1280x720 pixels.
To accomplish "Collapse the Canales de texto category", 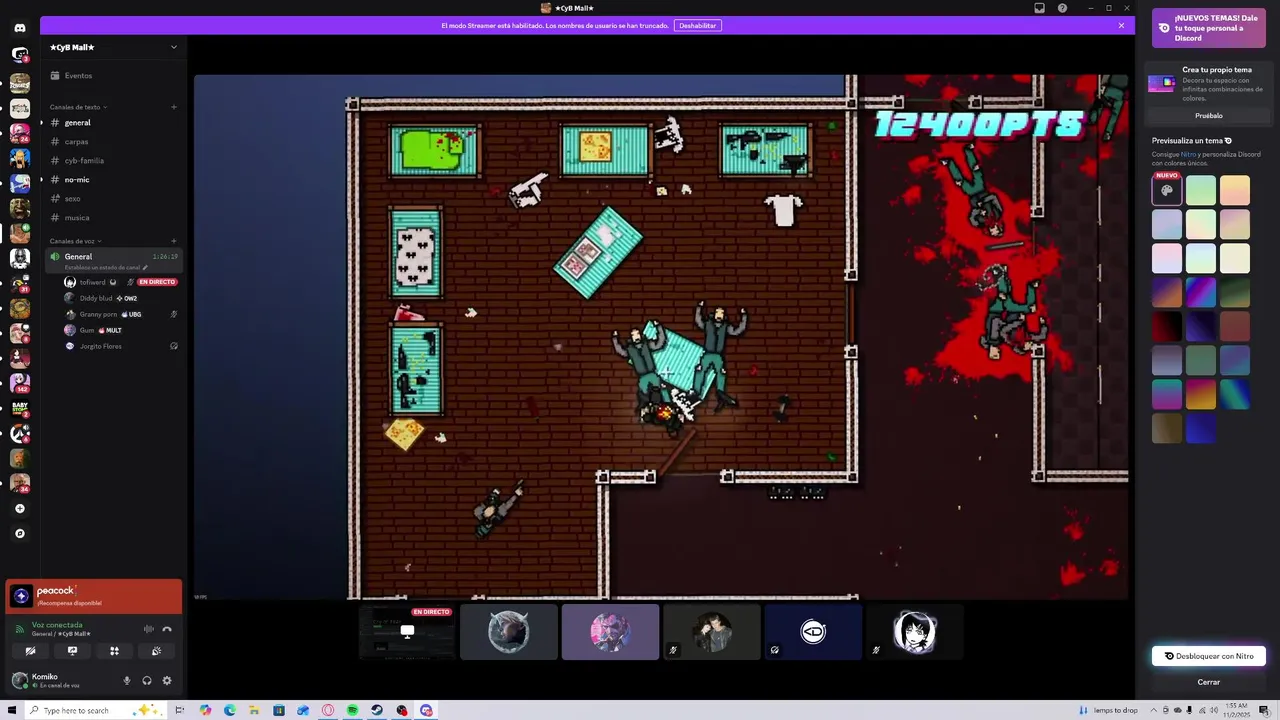I will (x=77, y=107).
